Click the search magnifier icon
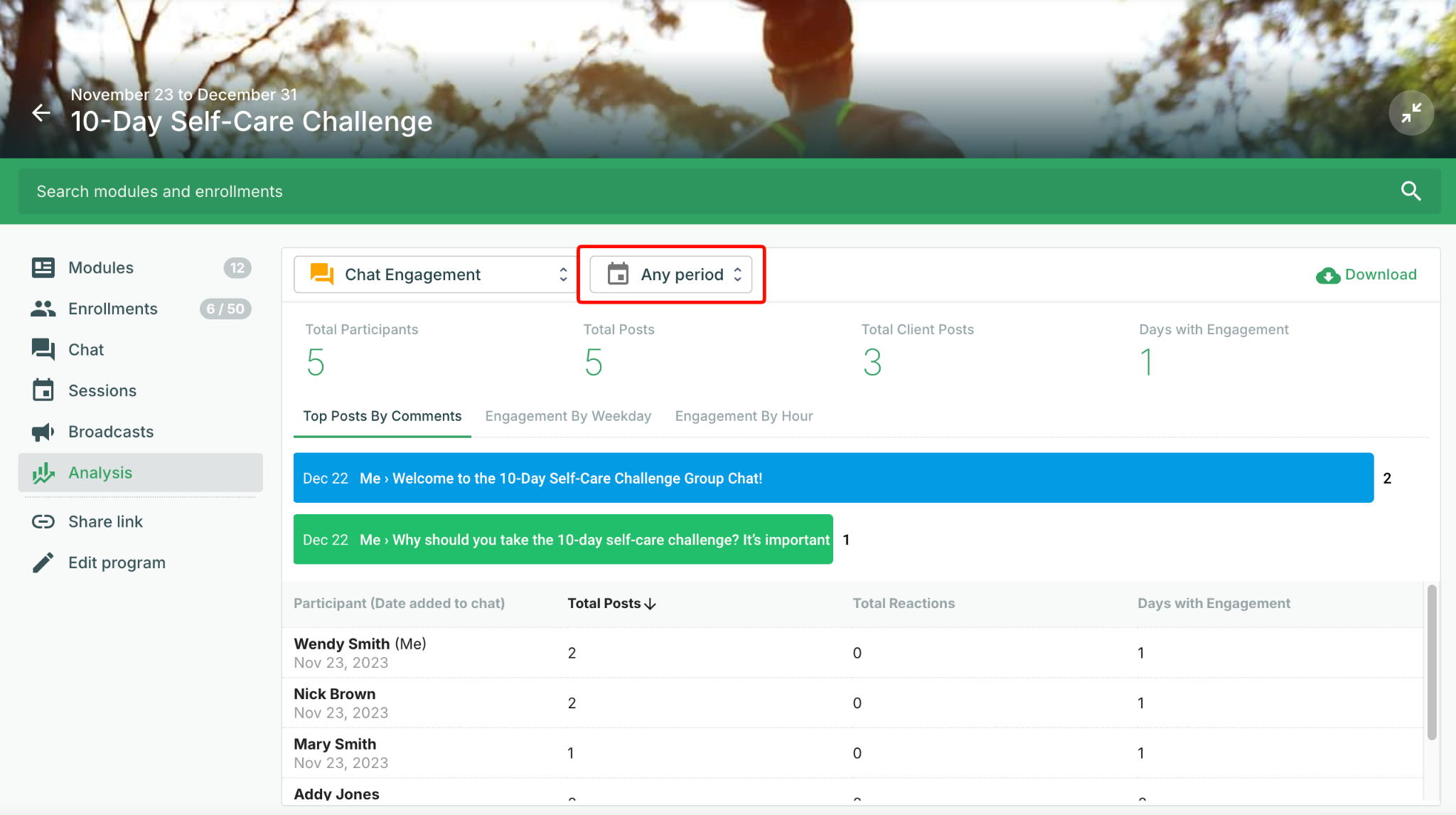The width and height of the screenshot is (1456, 815). [x=1410, y=191]
